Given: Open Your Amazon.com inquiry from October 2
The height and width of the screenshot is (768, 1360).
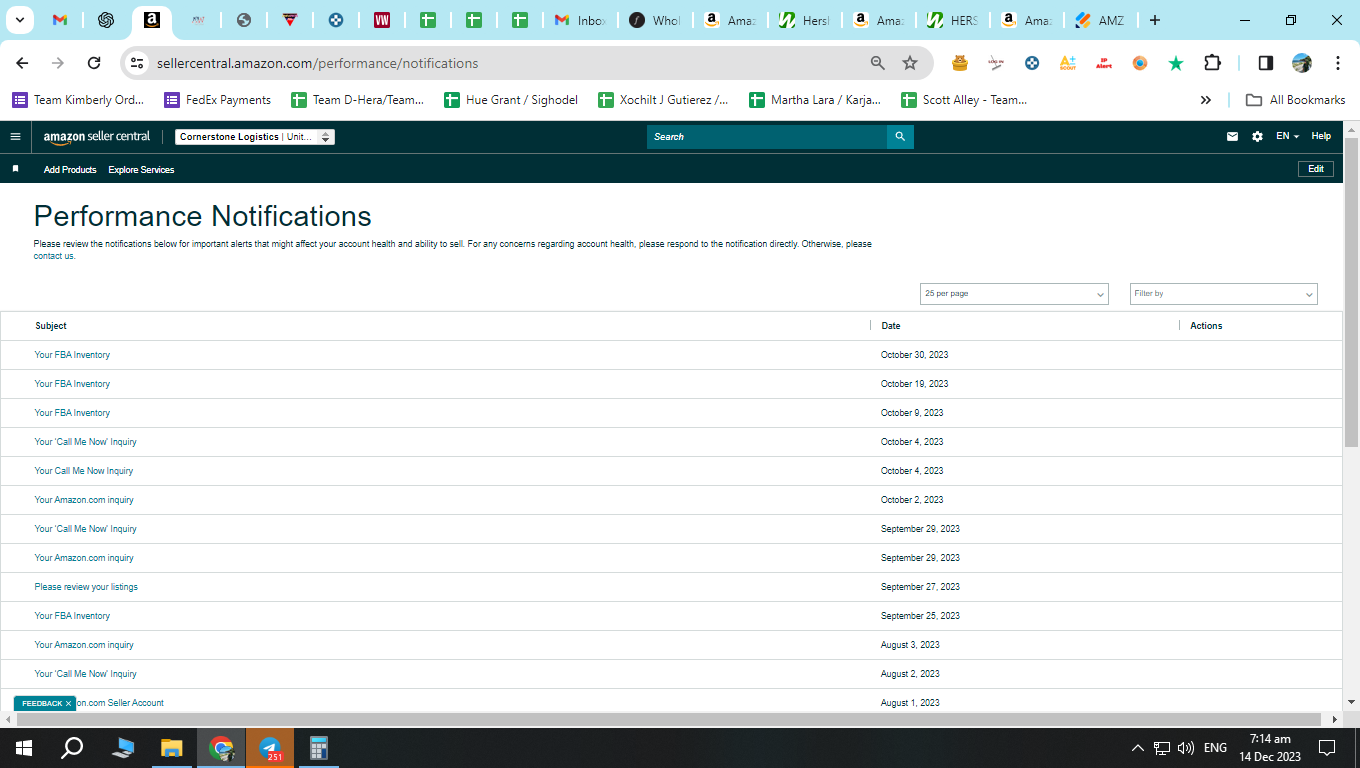Looking at the screenshot, I should tap(84, 500).
